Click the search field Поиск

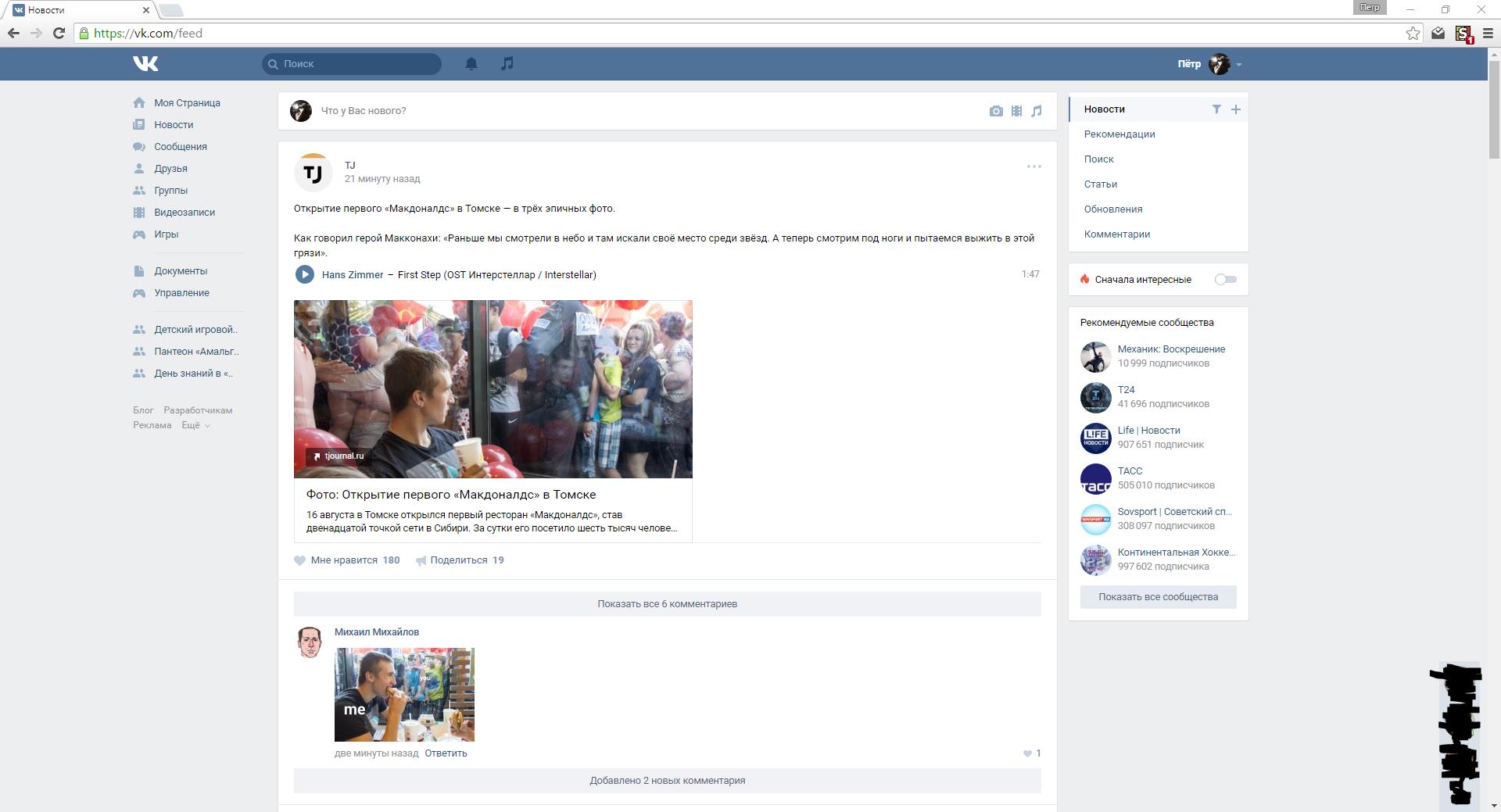coord(352,64)
